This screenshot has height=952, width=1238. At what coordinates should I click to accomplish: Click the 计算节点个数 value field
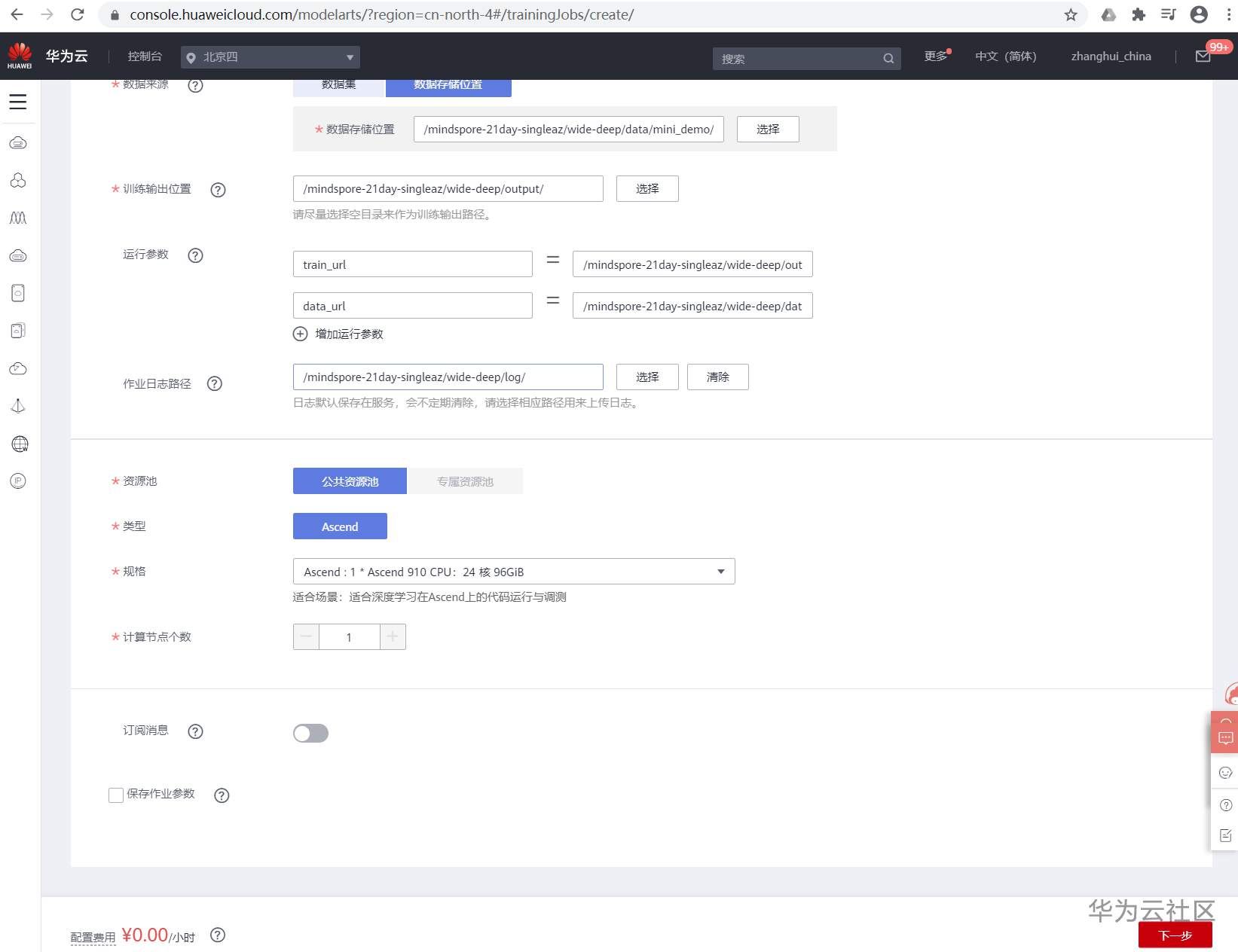(x=350, y=637)
